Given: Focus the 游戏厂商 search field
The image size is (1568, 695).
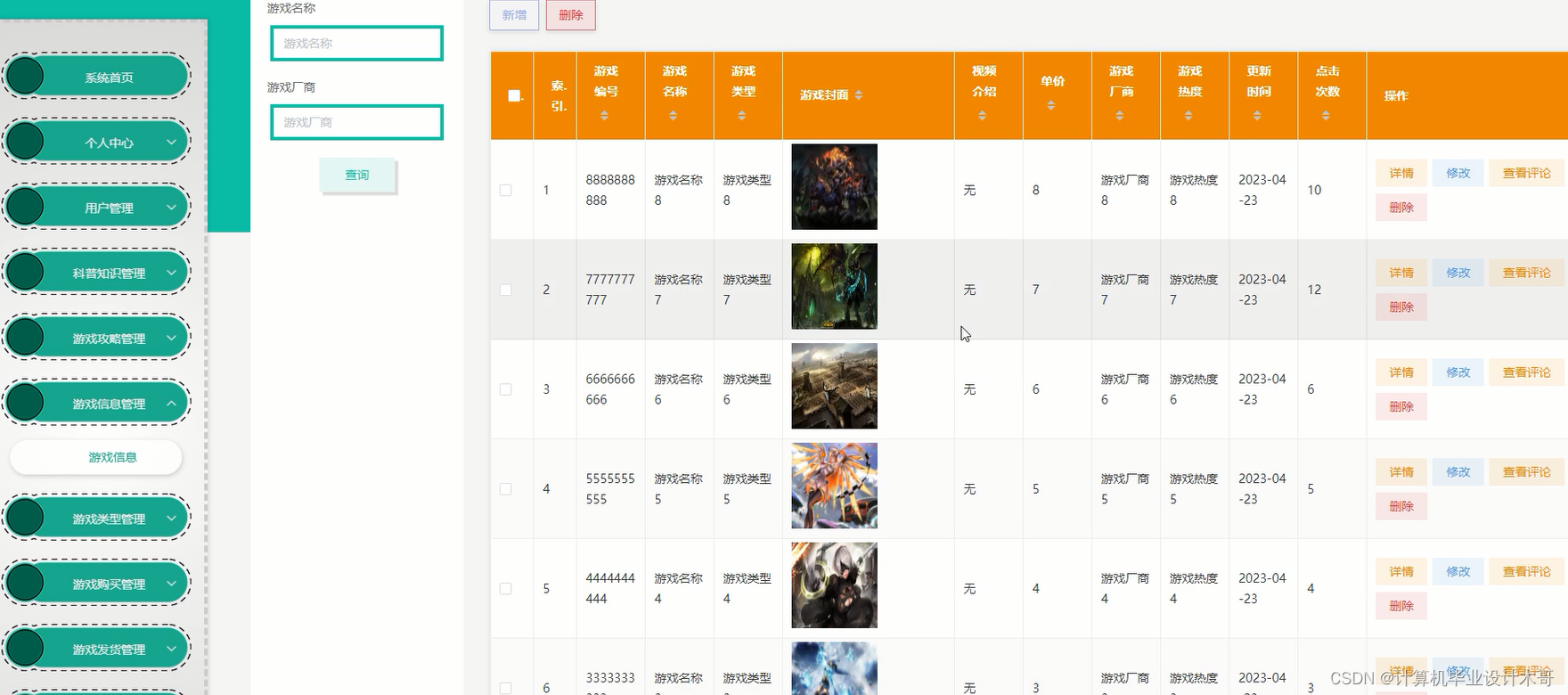Looking at the screenshot, I should click(357, 122).
